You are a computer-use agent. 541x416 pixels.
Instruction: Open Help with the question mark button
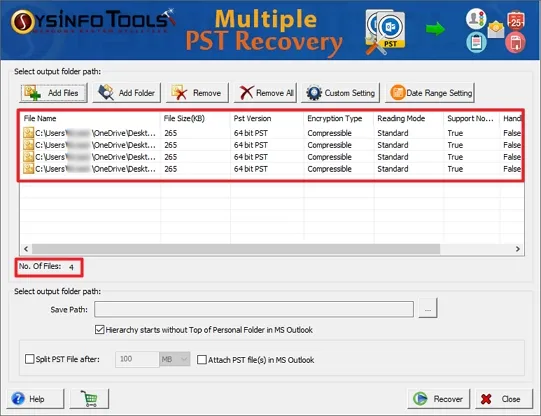point(36,399)
